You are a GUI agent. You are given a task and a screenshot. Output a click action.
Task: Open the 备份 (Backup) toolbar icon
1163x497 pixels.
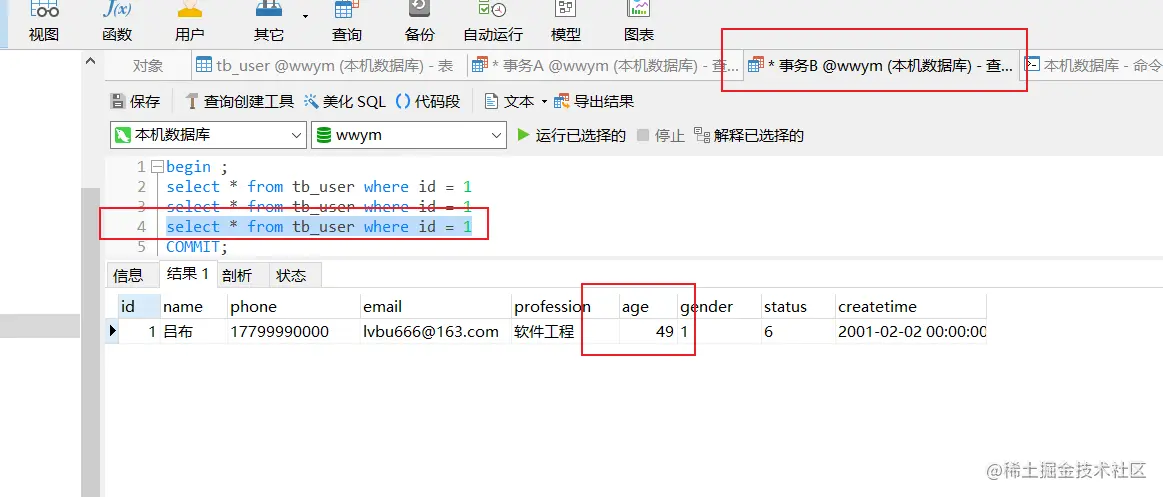click(x=420, y=21)
